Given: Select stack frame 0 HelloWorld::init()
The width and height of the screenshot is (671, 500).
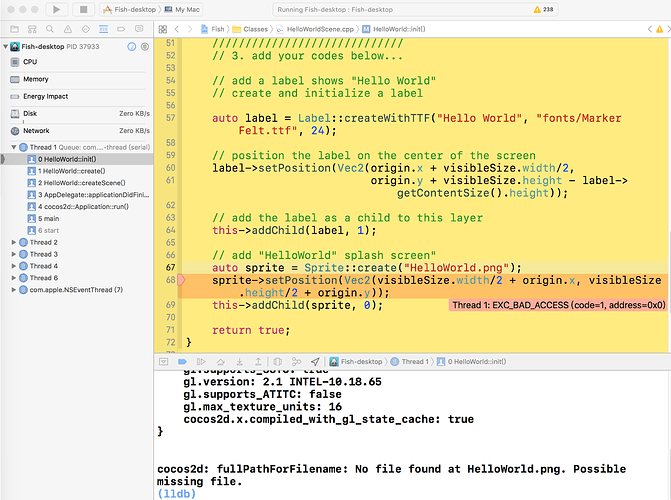Looking at the screenshot, I should (77, 159).
